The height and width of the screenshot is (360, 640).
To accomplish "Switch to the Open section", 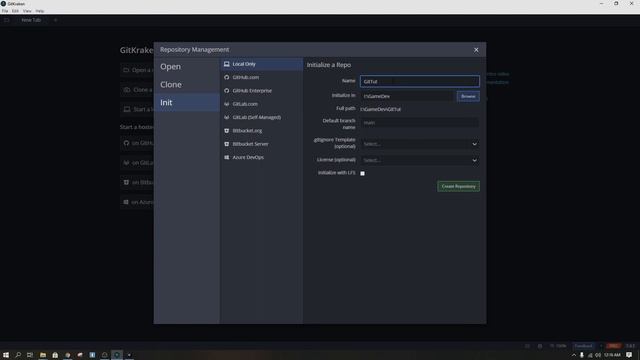I will point(187,67).
